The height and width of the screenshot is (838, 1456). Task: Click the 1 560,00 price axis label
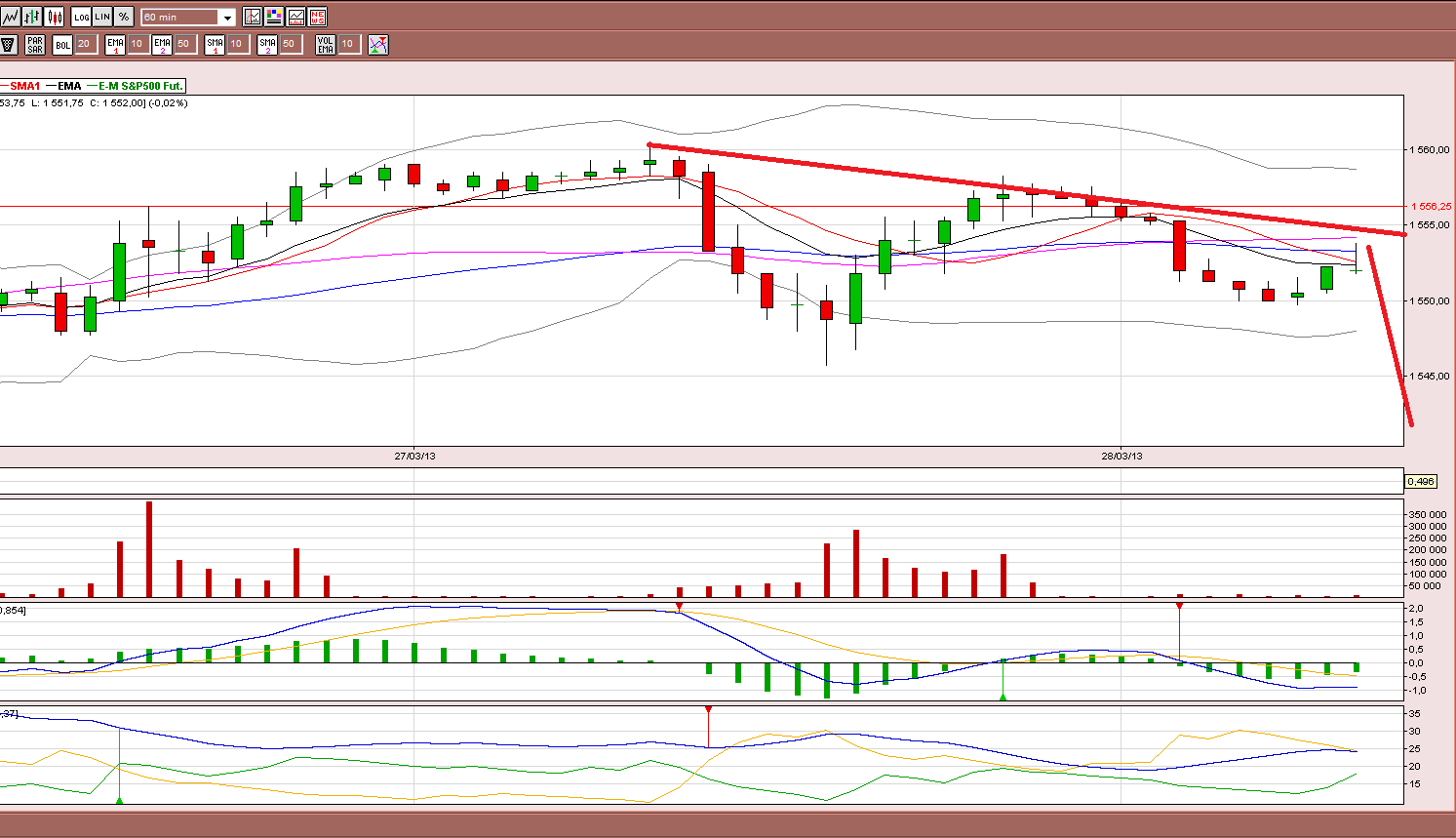1430,150
